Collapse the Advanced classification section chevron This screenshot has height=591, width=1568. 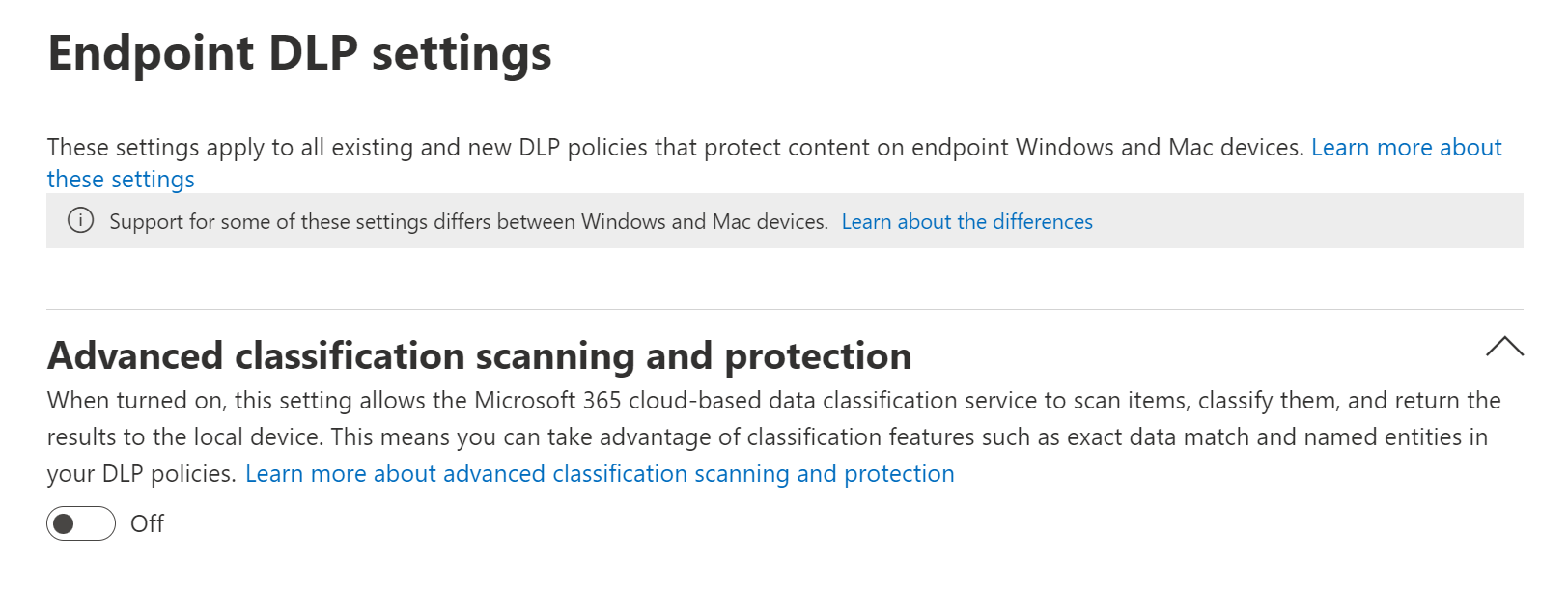point(1504,347)
